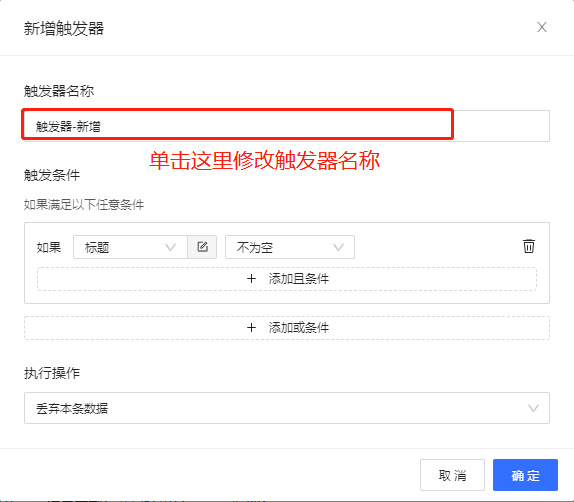The width and height of the screenshot is (574, 502).
Task: Click the 触发器名称 field label
Action: click(x=59, y=91)
